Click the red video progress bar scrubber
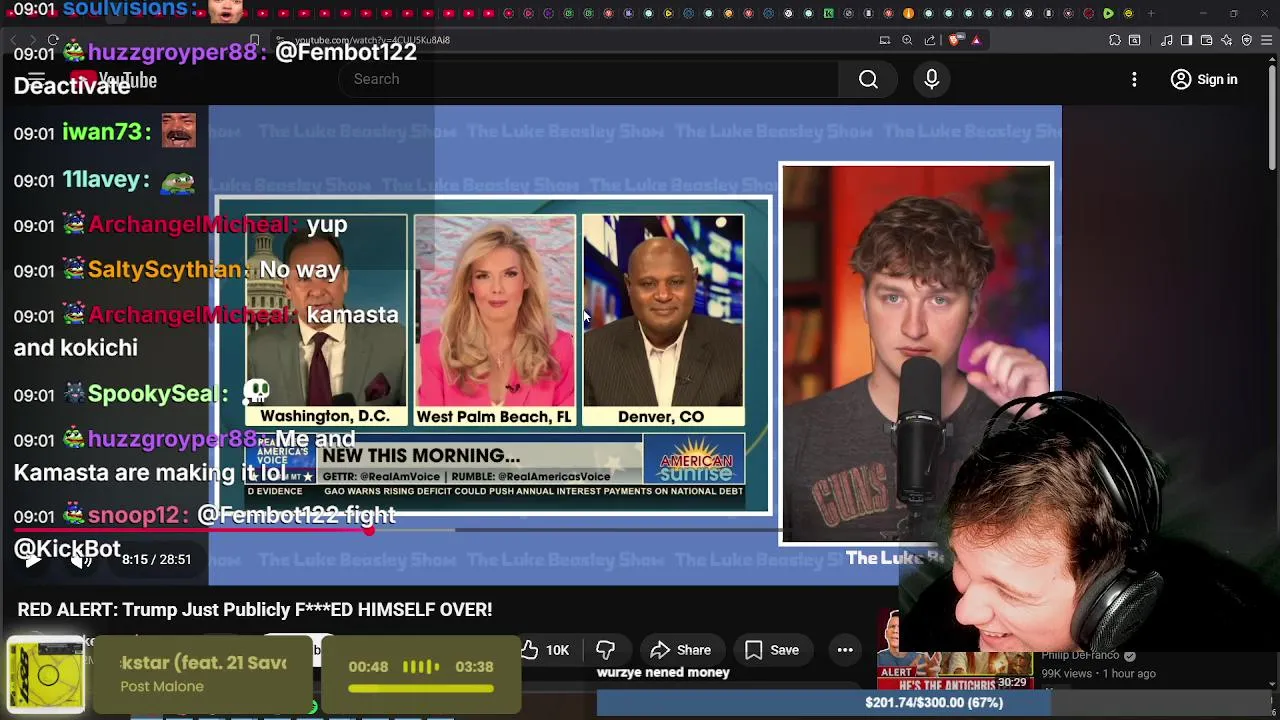1280x720 pixels. (x=369, y=530)
